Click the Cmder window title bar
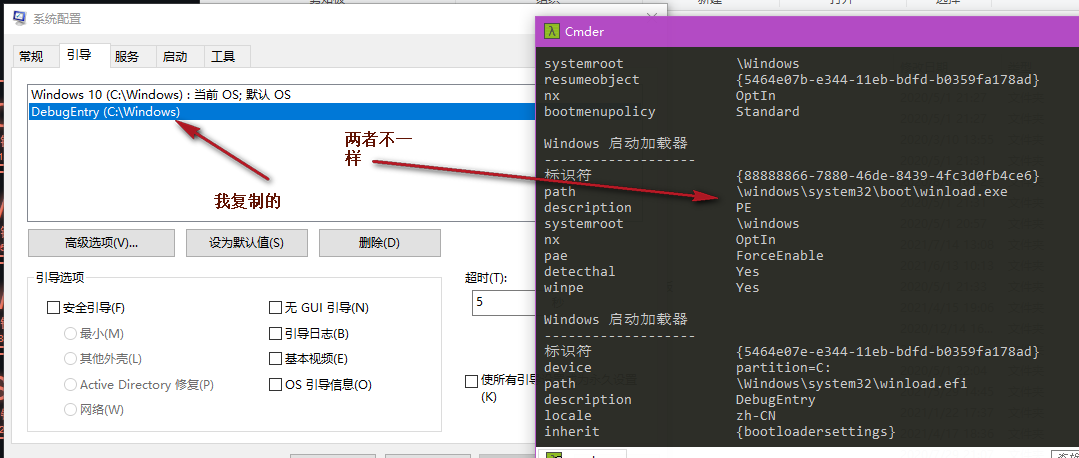The image size is (1079, 458). pos(807,31)
